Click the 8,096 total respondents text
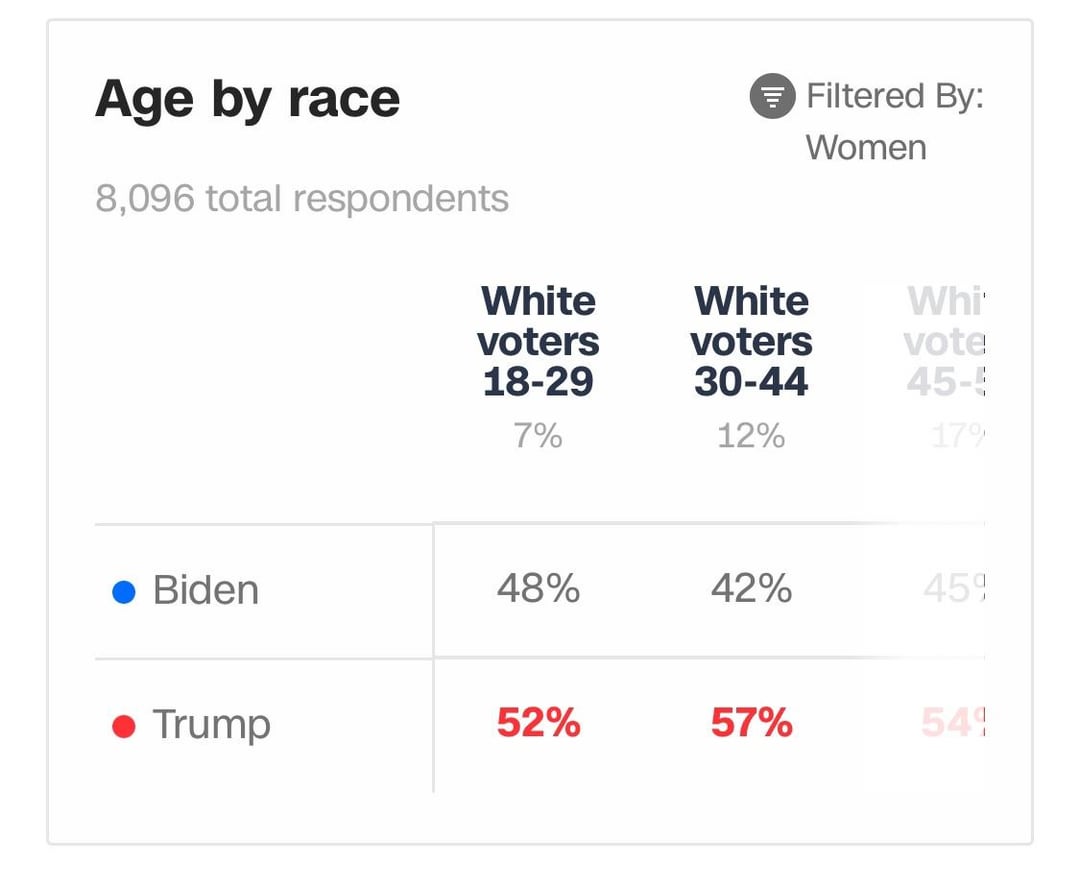The image size is (1080, 885). [x=302, y=198]
